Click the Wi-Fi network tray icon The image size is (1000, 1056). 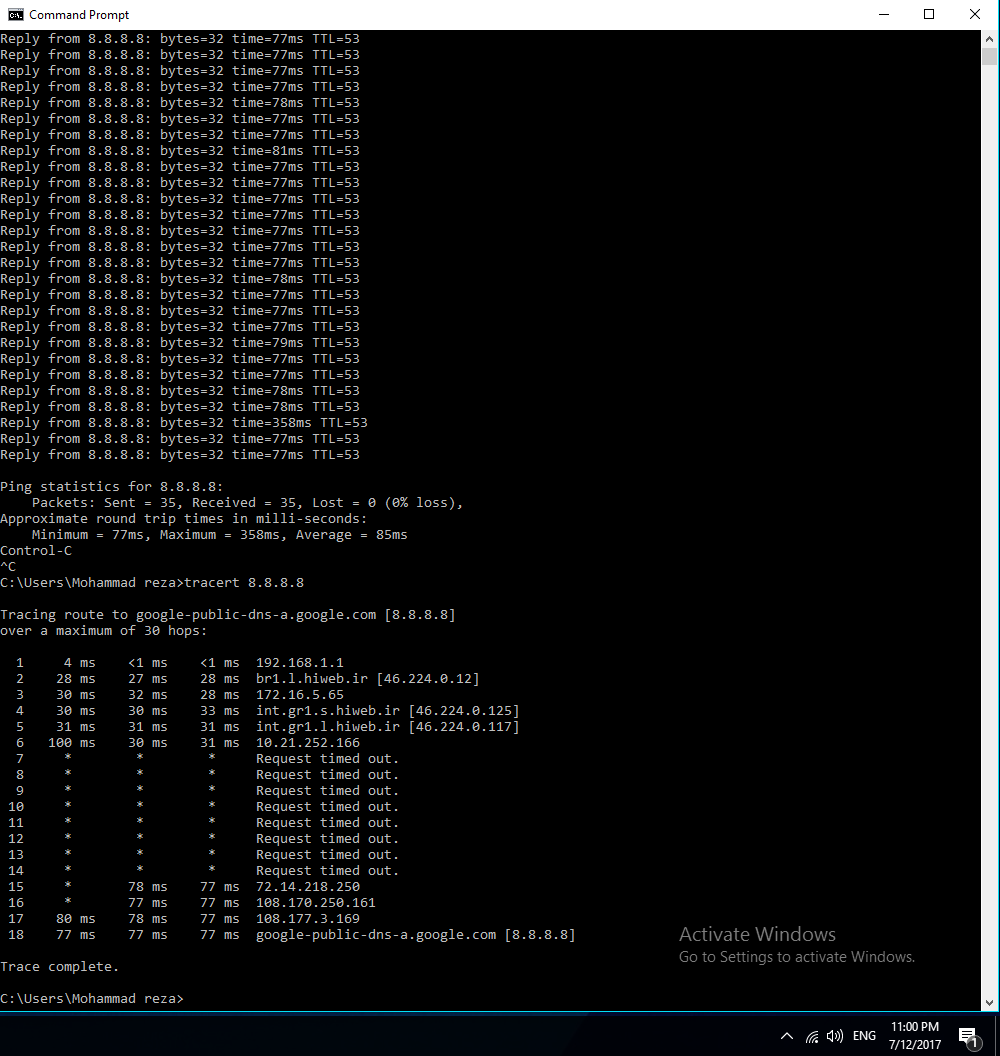click(x=812, y=1036)
